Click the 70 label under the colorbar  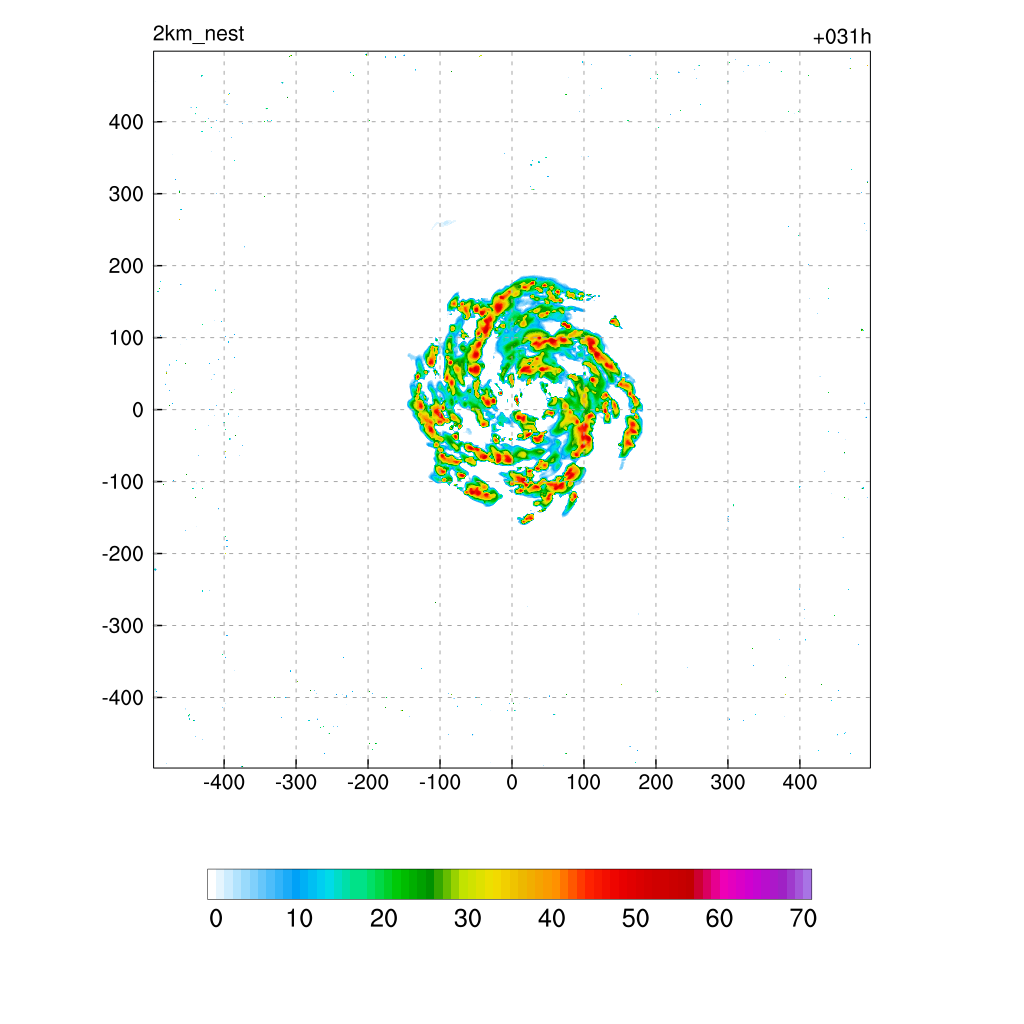[803, 919]
